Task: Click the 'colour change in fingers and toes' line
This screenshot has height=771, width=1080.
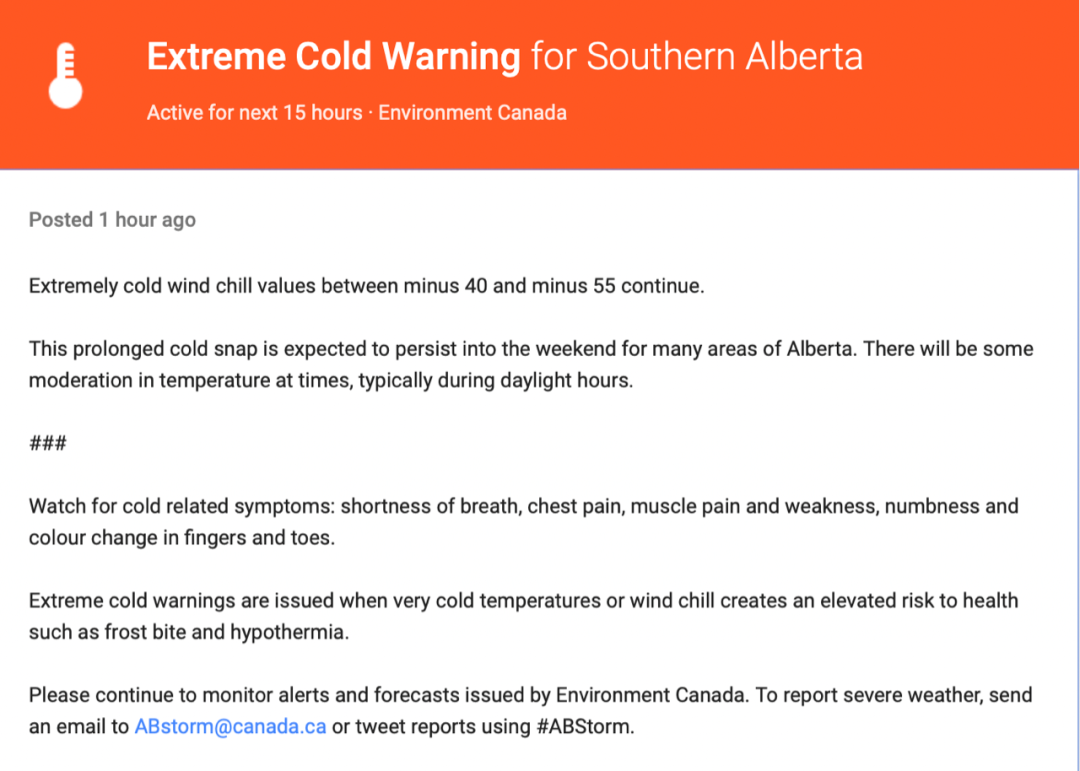Action: point(182,537)
